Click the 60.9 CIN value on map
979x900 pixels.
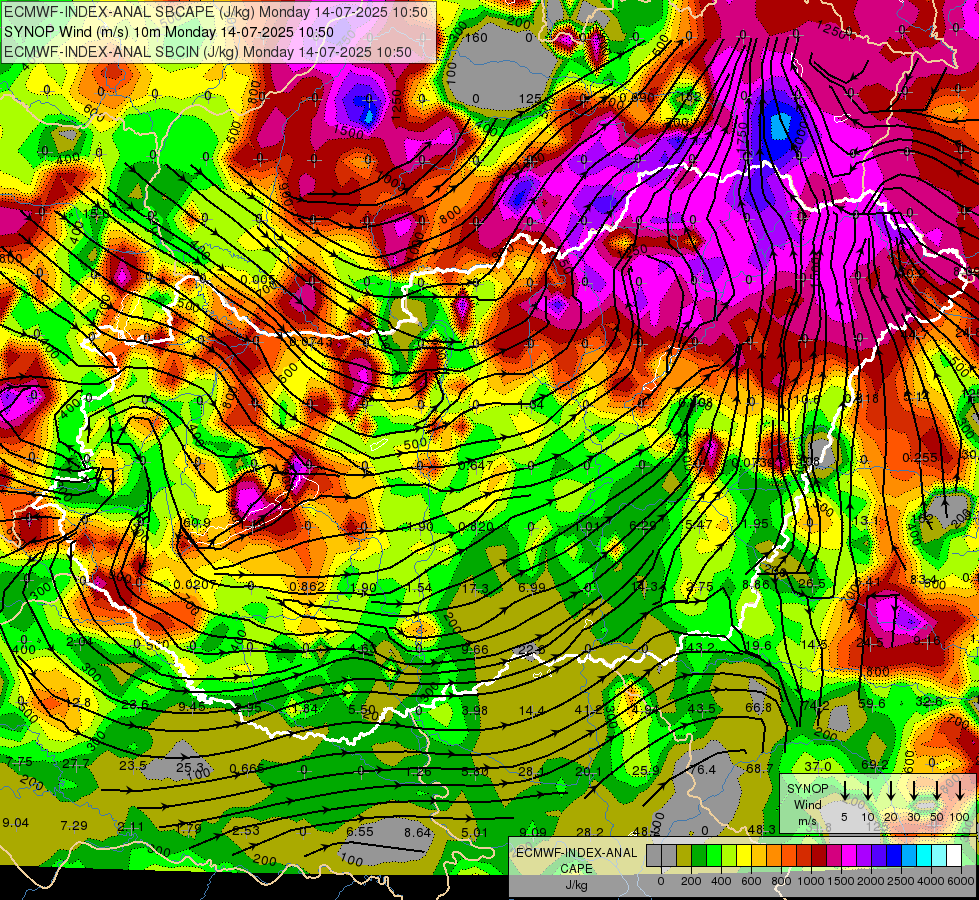[x=196, y=522]
